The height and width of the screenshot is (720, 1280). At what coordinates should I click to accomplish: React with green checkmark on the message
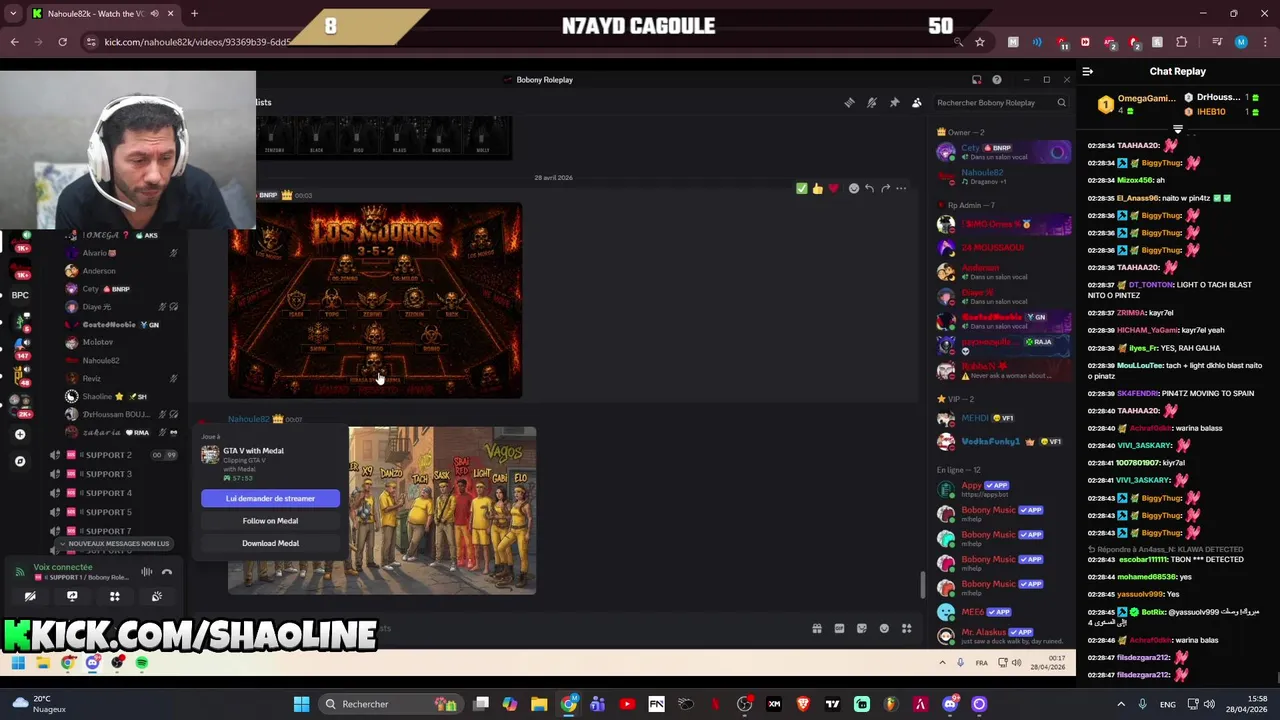coord(801,188)
